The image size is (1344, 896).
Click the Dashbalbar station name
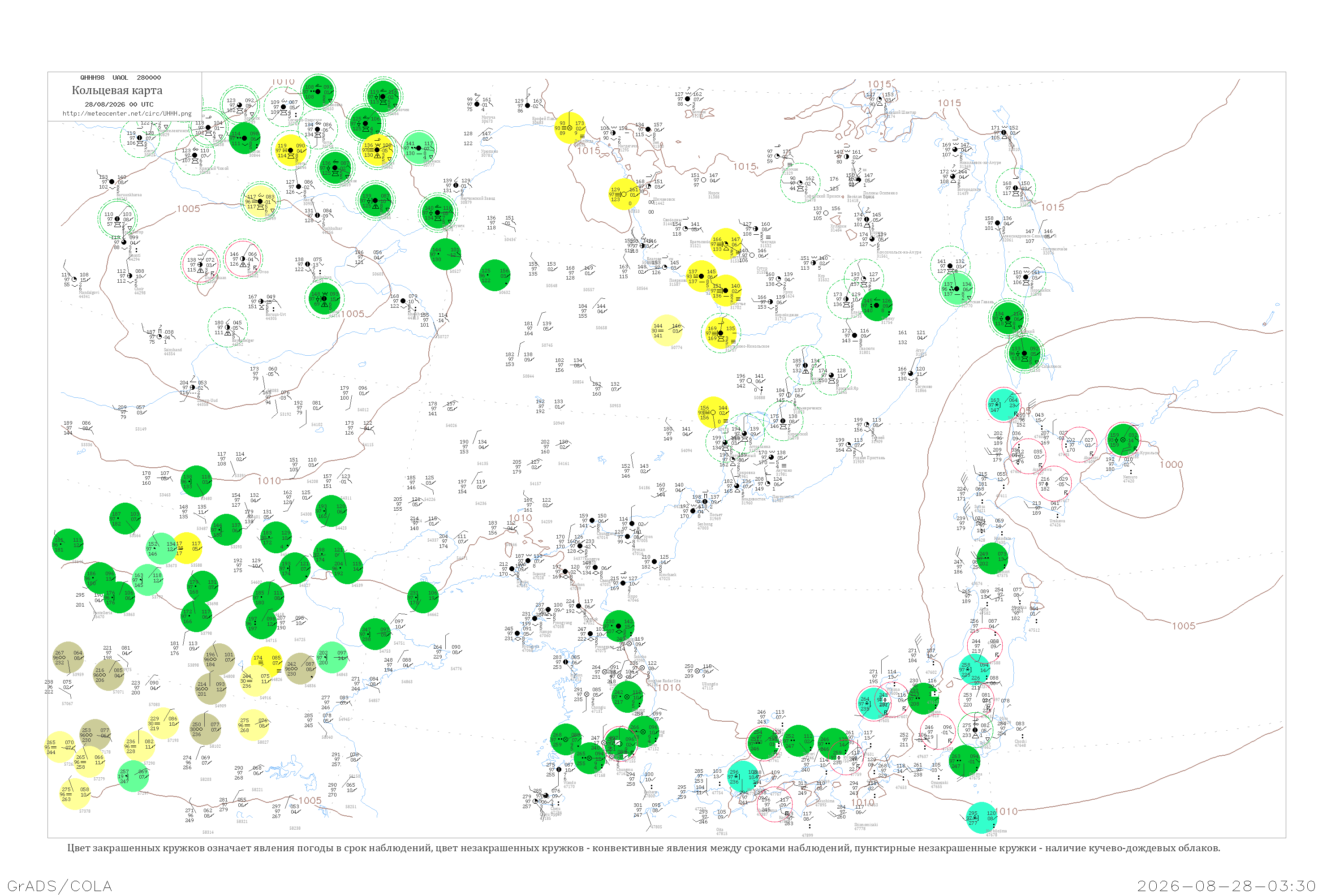331,229
